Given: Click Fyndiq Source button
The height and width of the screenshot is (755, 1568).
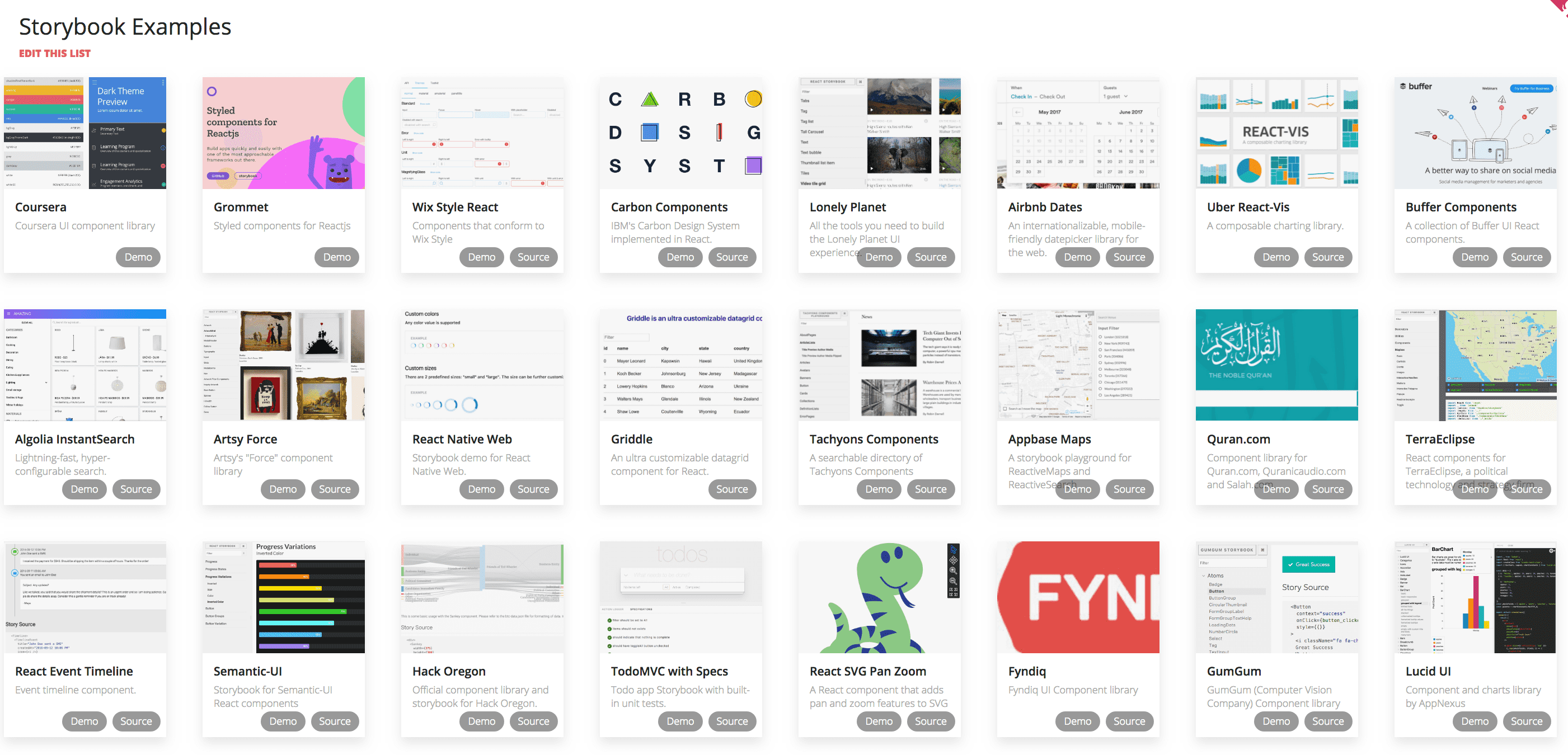Looking at the screenshot, I should (1129, 721).
